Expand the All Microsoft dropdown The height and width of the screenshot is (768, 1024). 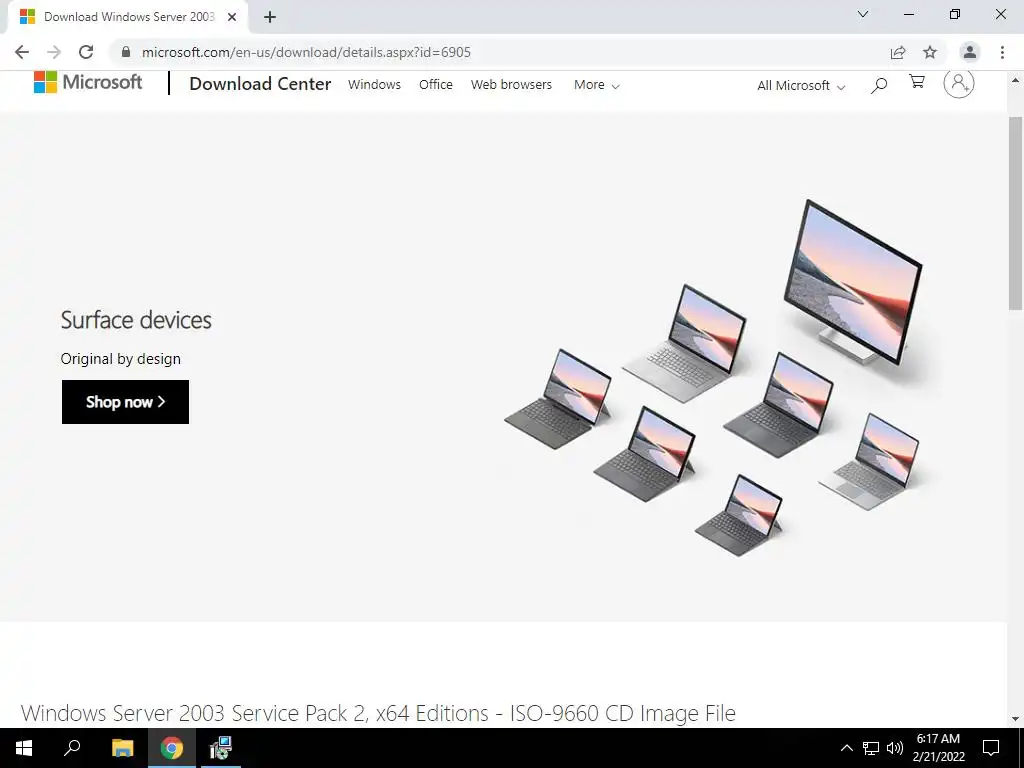pos(801,86)
